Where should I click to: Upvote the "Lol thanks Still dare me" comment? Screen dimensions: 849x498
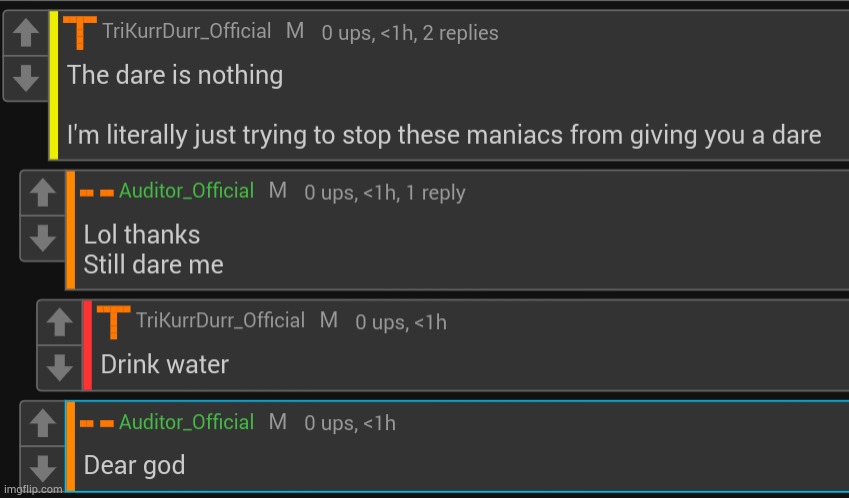(43, 193)
